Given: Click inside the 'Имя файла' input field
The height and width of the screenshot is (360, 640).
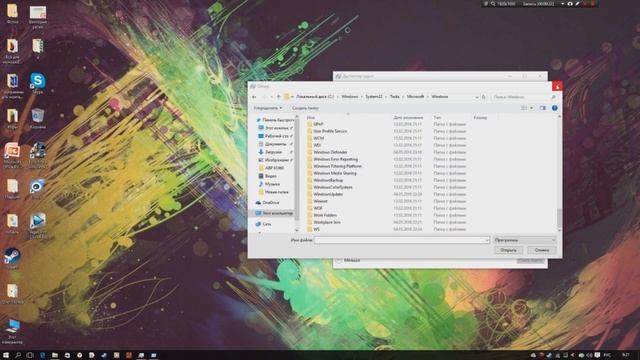Looking at the screenshot, I should click(402, 240).
